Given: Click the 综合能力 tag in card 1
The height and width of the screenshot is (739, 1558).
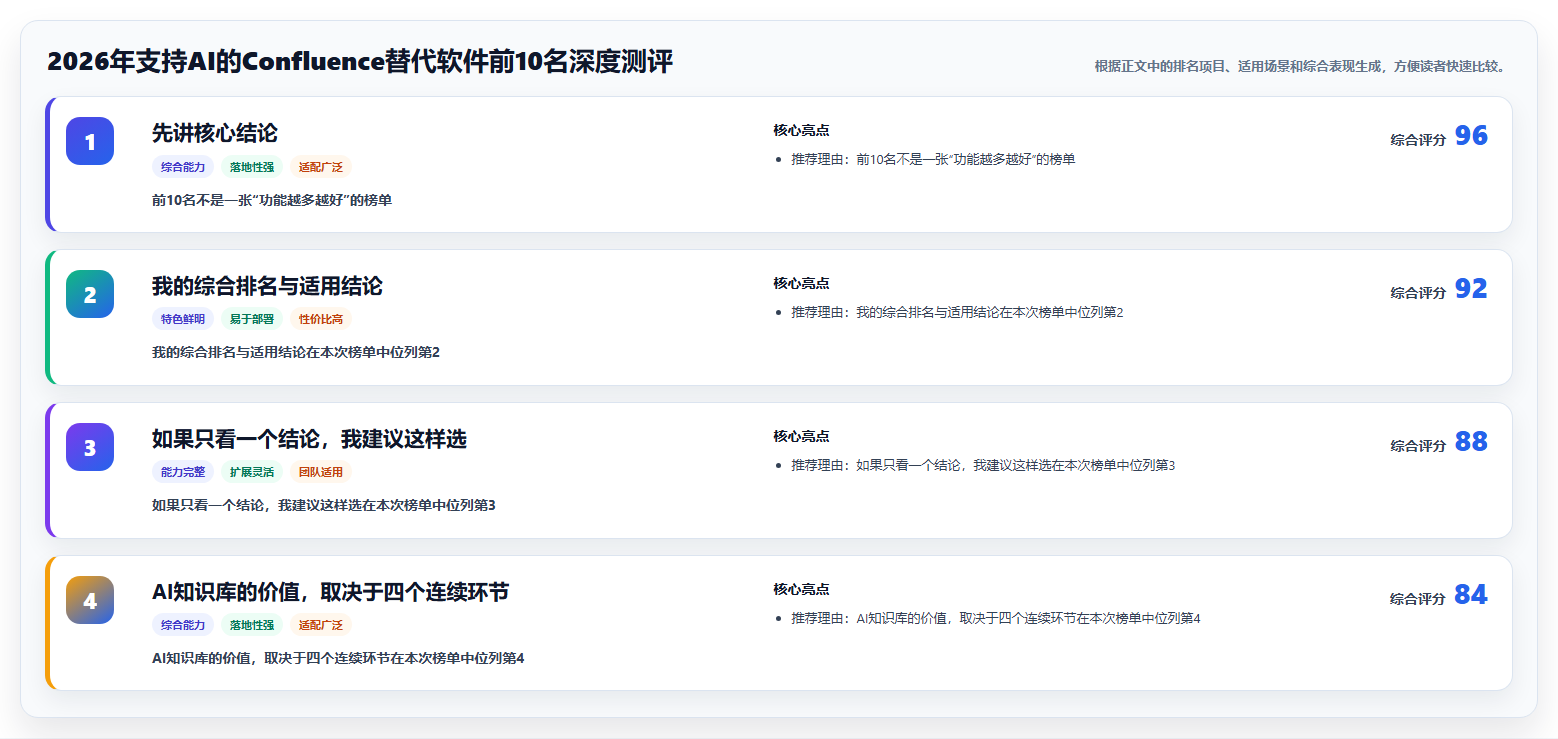Looking at the screenshot, I should 183,167.
